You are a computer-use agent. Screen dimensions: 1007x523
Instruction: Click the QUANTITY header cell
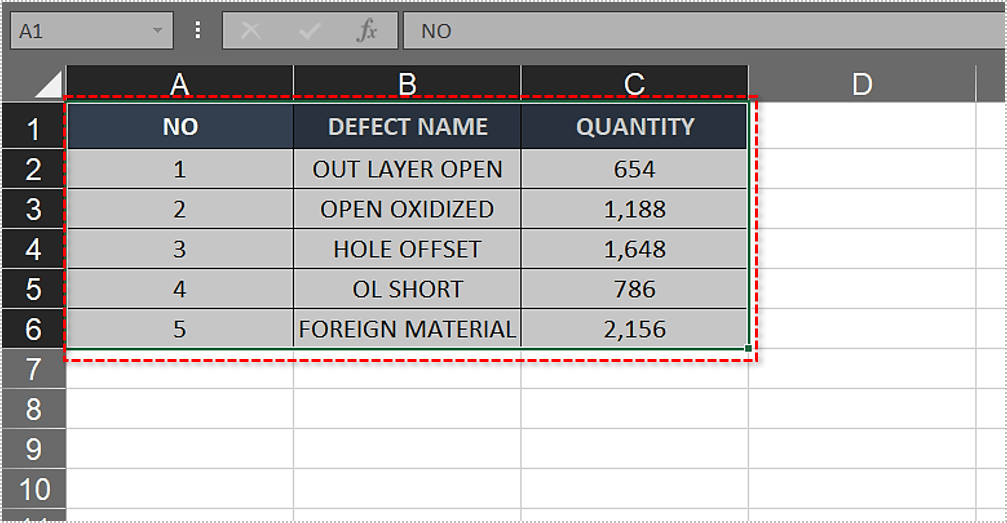click(x=634, y=127)
